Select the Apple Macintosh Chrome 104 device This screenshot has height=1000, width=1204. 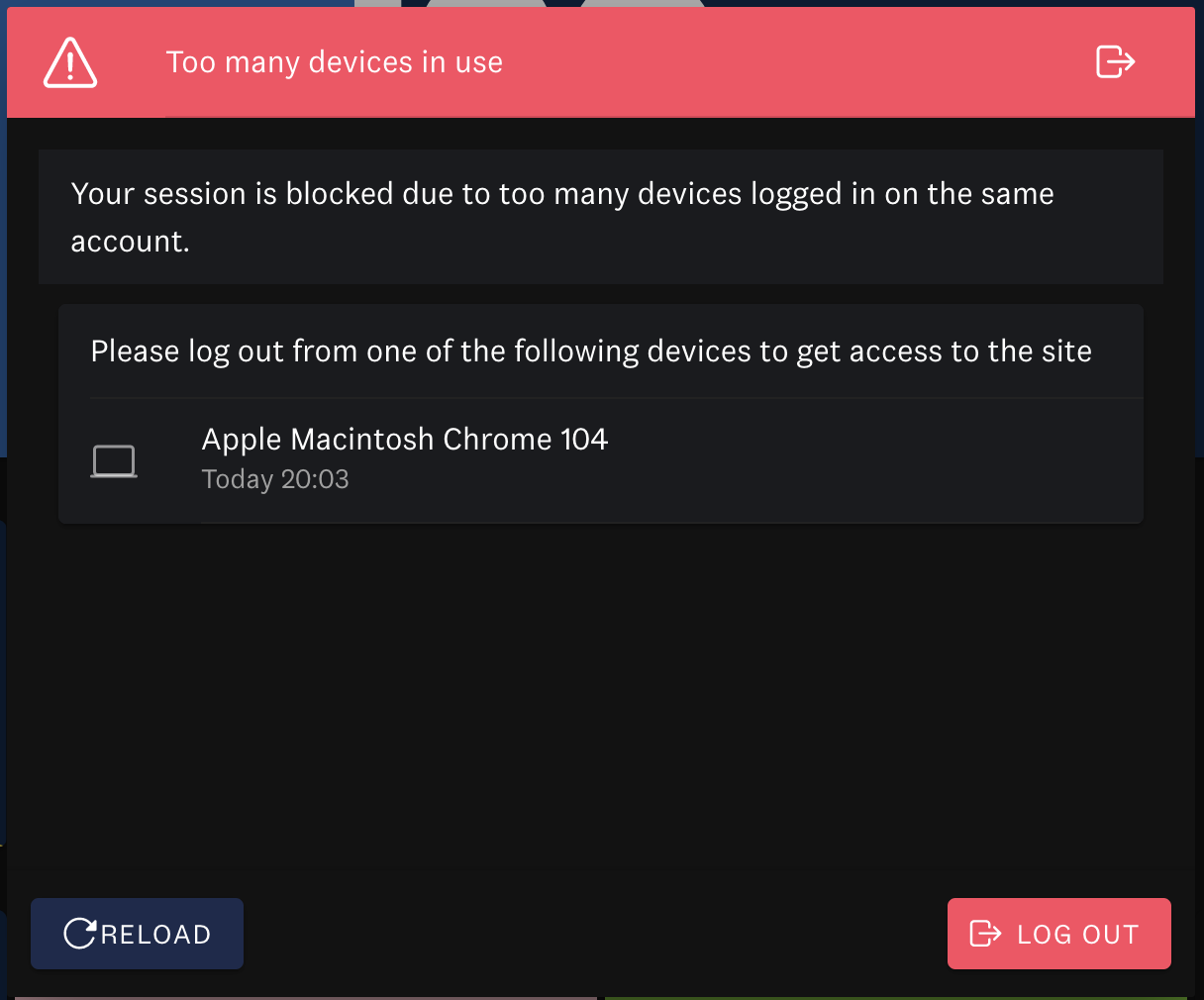coord(404,439)
